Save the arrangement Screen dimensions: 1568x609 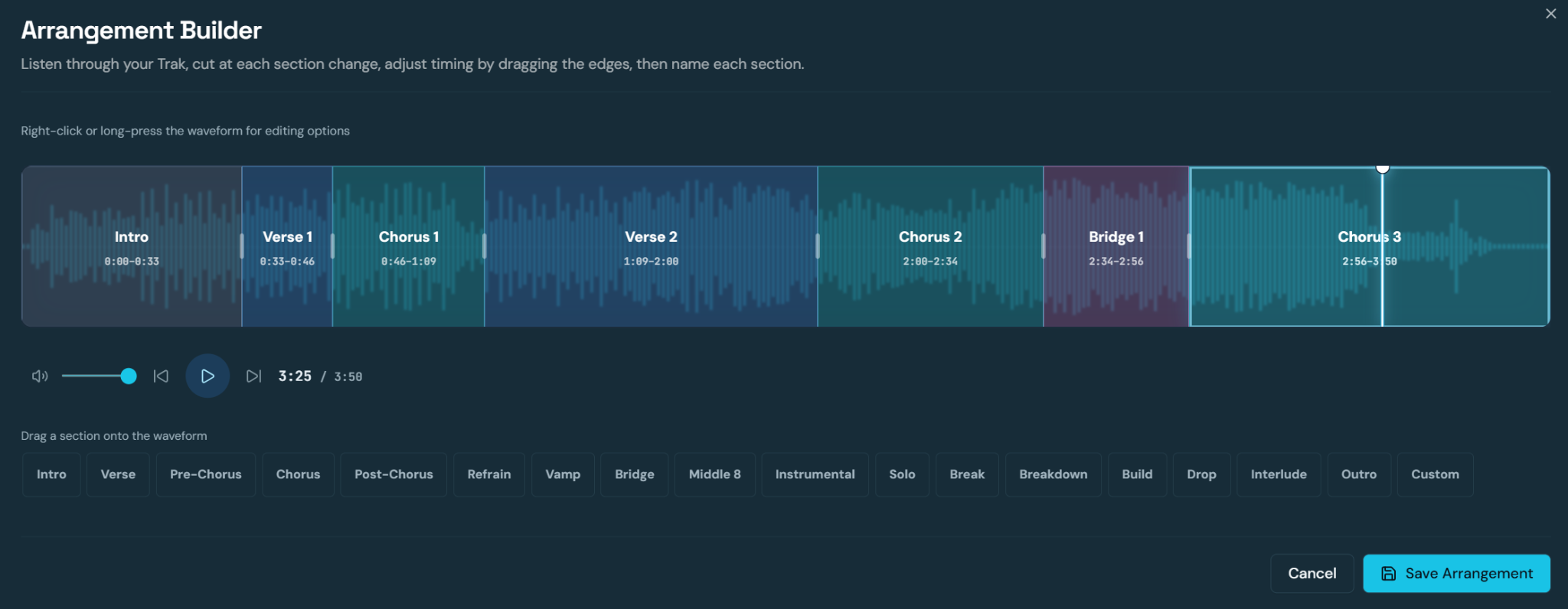(x=1457, y=573)
